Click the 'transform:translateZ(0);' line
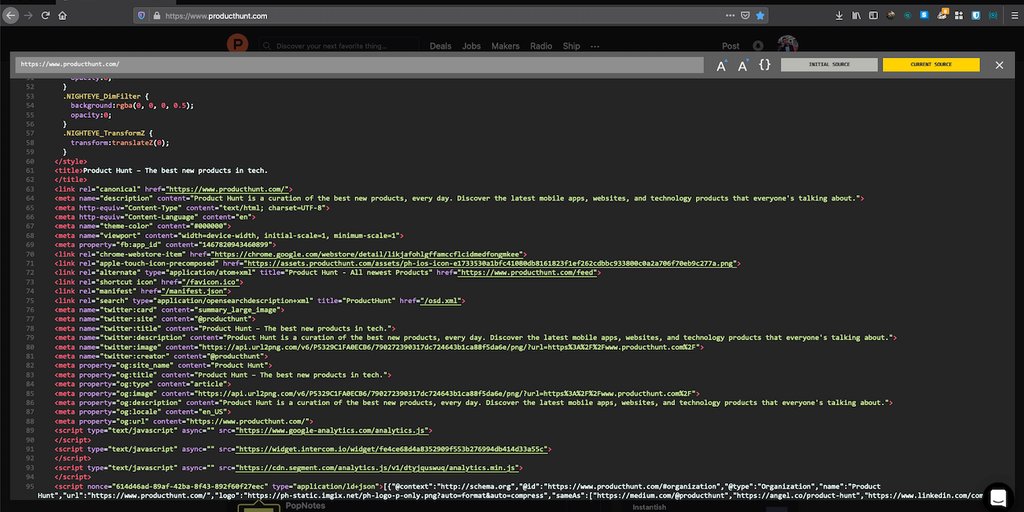 point(120,142)
